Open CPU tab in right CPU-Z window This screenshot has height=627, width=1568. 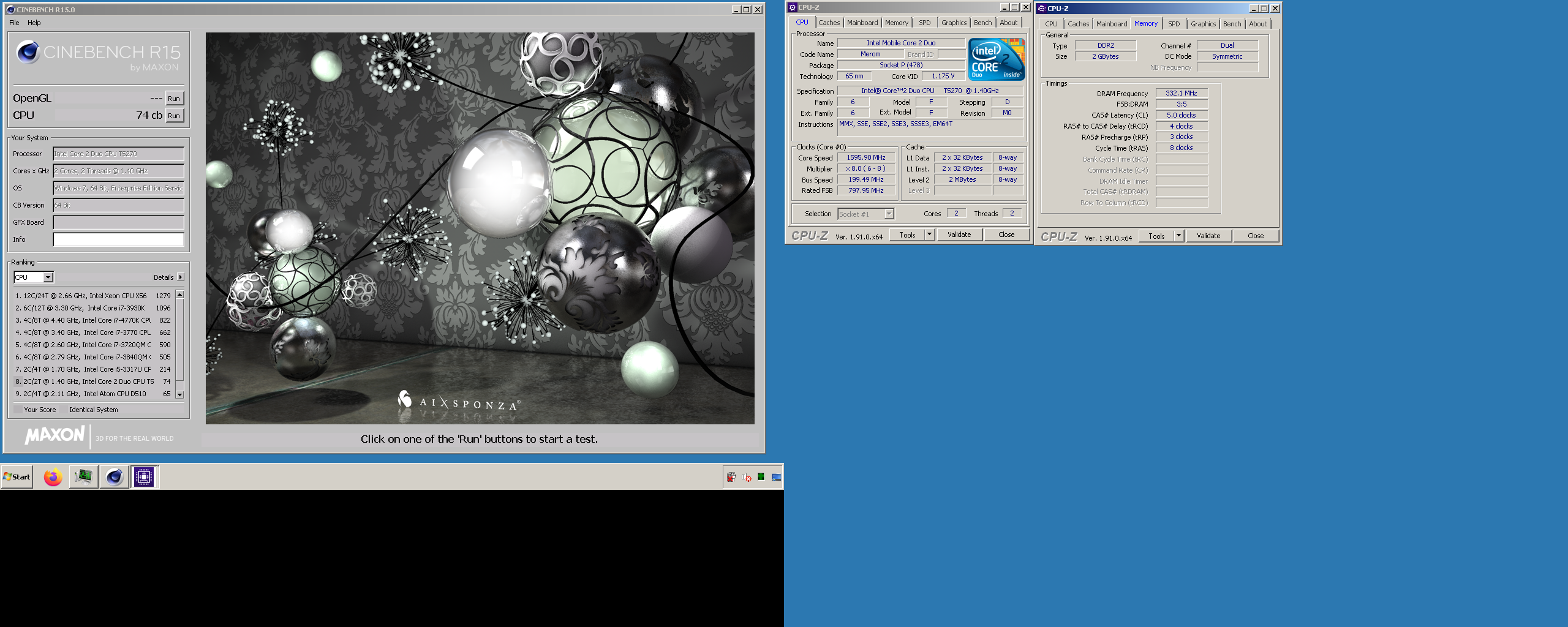(x=1052, y=24)
